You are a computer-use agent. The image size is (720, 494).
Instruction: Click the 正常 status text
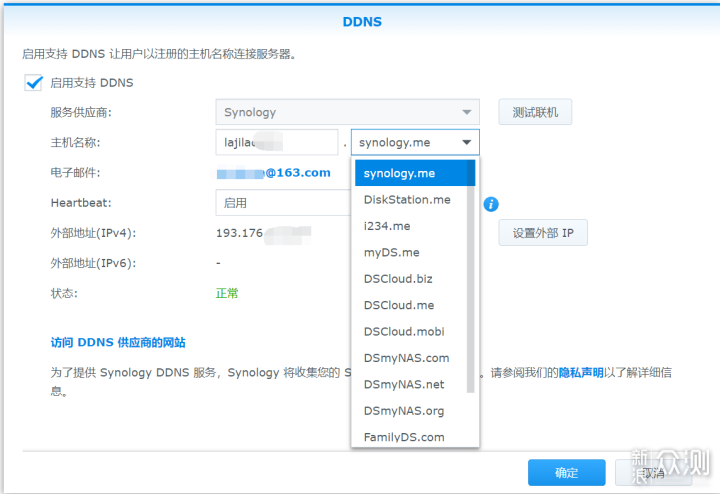227,293
